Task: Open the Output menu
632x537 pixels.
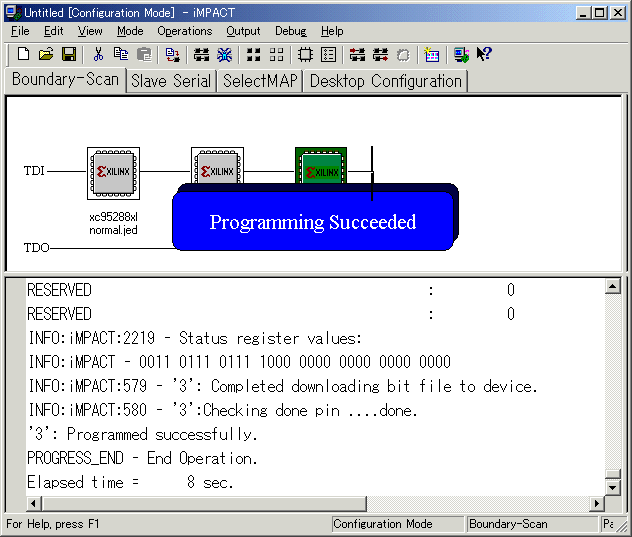Action: click(243, 31)
